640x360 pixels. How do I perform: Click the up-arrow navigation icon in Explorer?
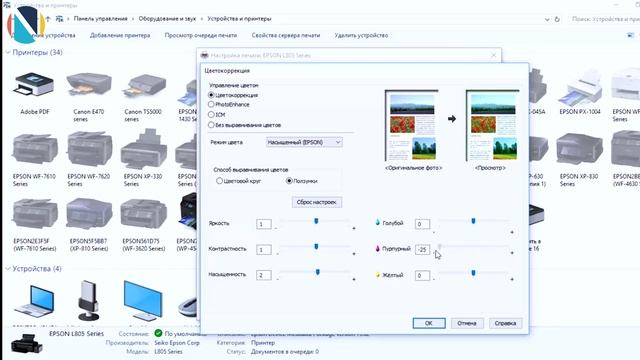click(48, 19)
